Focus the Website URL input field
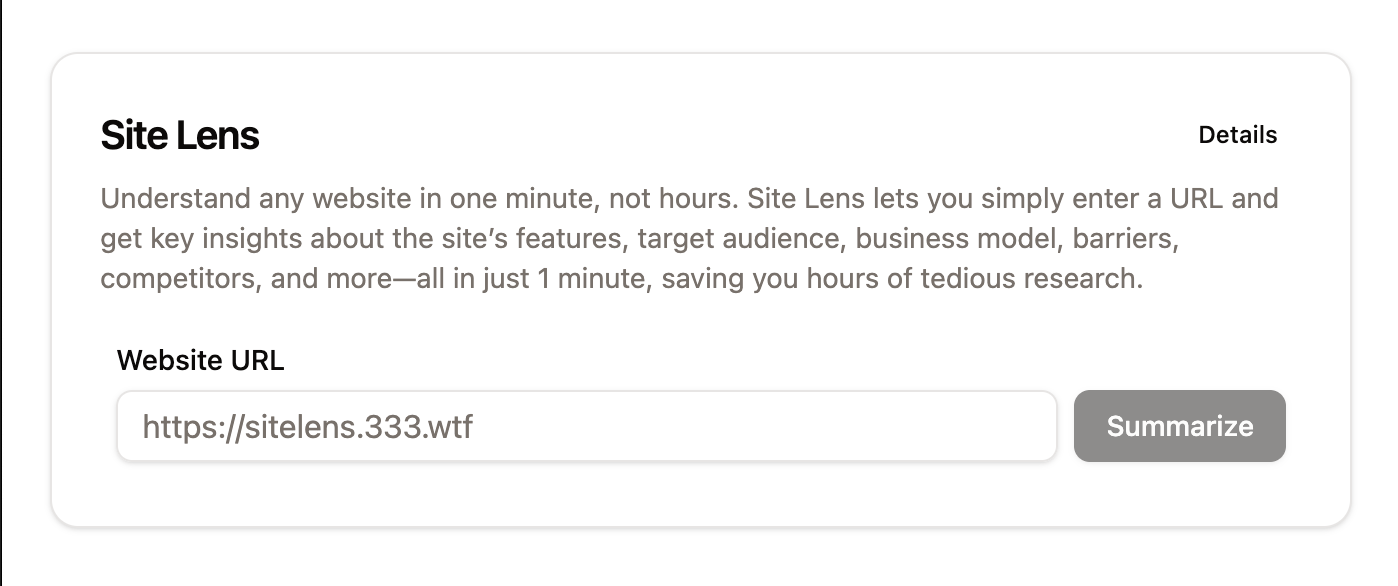 (x=700, y=427)
